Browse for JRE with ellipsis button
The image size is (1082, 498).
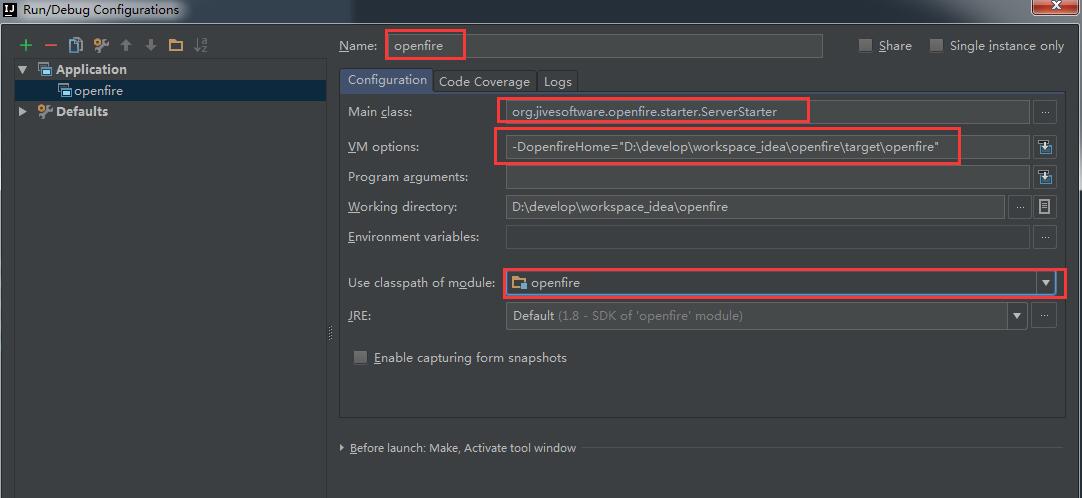point(1045,316)
